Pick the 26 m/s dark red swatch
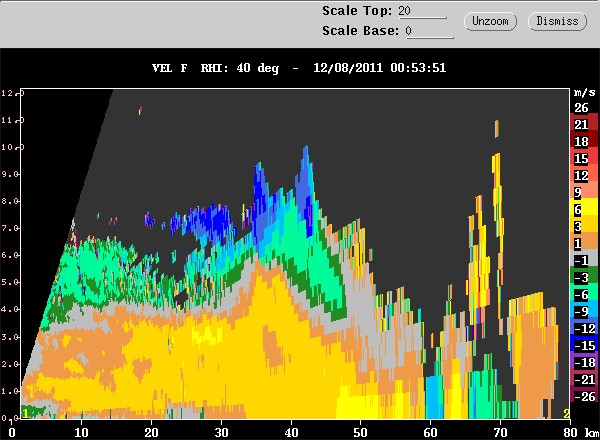Screen dimensions: 600x440 pyautogui.click(x=579, y=108)
